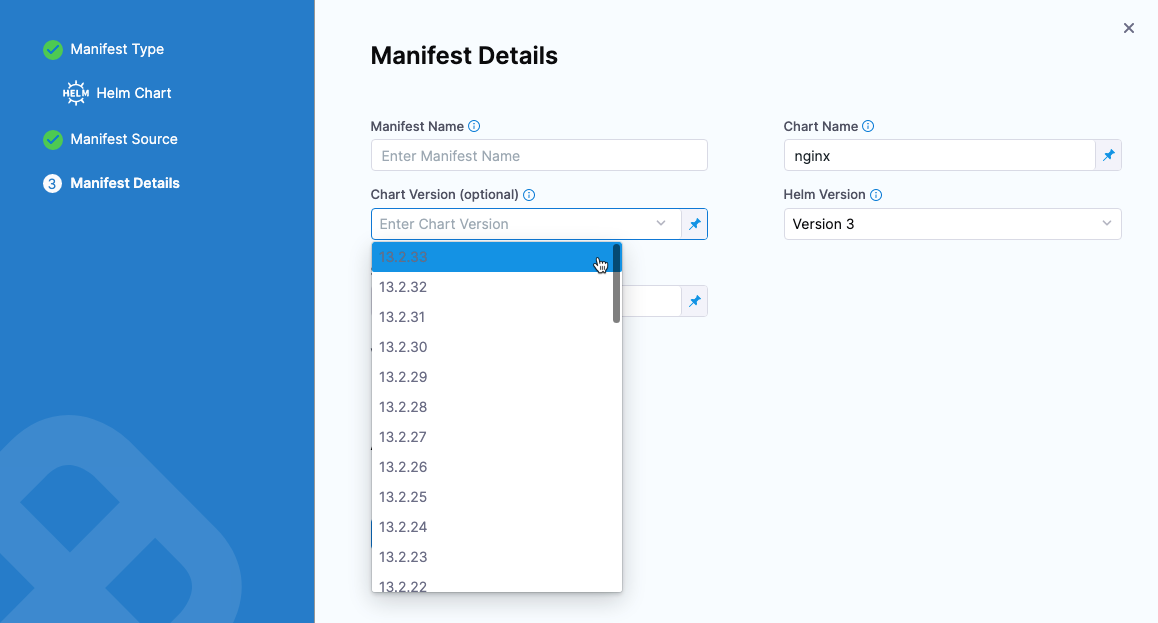The image size is (1158, 623).
Task: Open the Manifest Details step
Action: [x=124, y=183]
